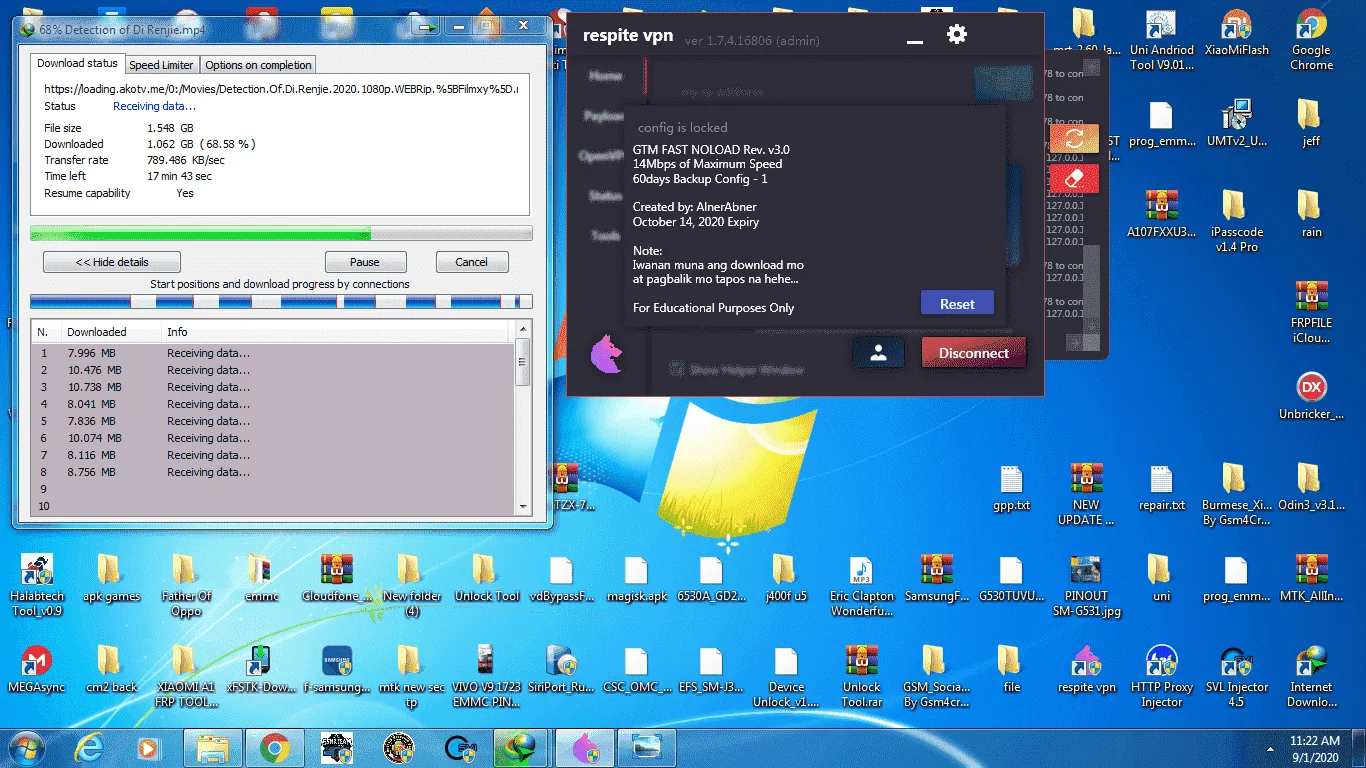Select connection row with 10.074 MB downloaded
This screenshot has width=1366, height=768.
coord(273,438)
